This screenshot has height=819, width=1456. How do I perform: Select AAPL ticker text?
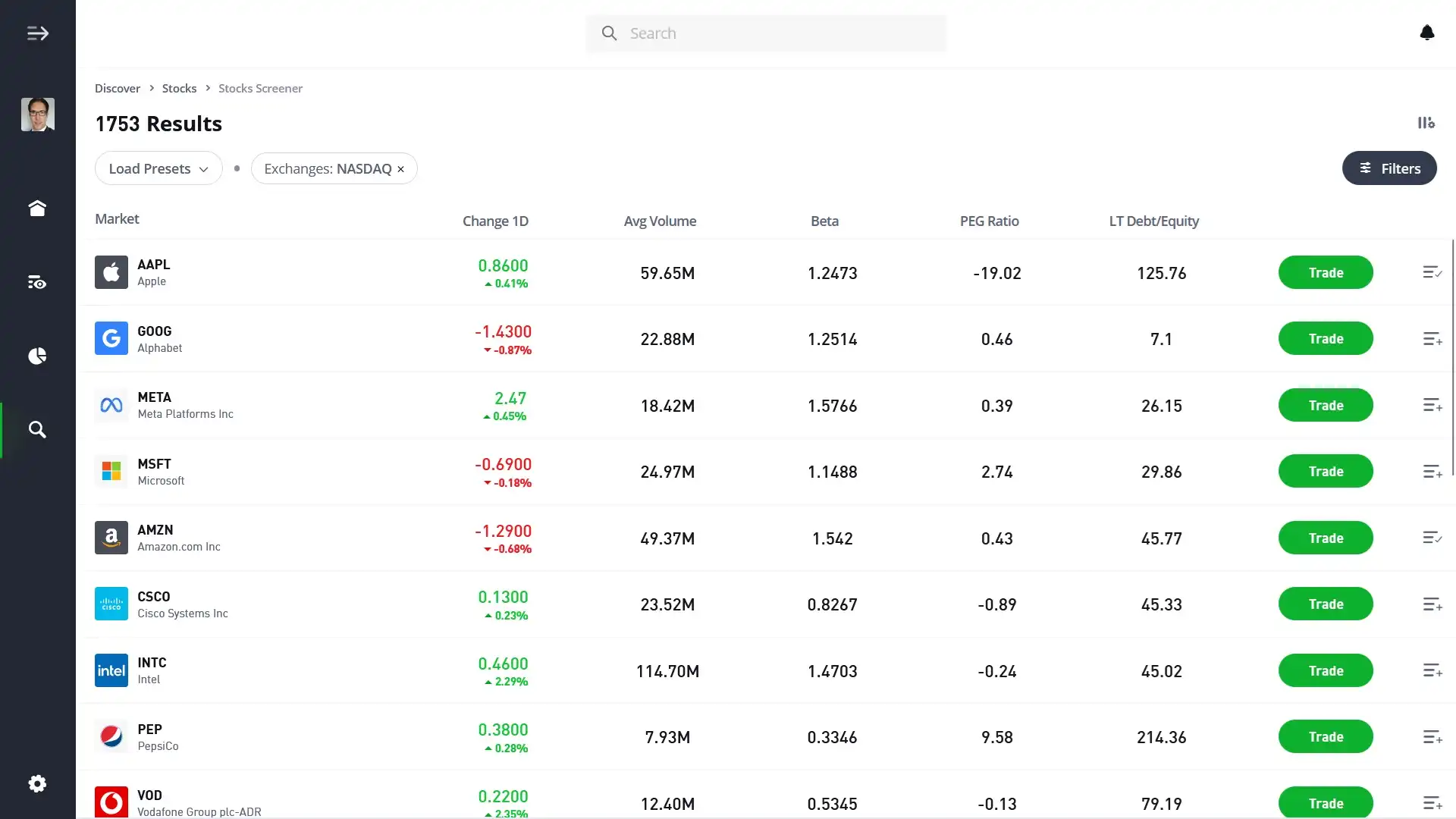click(x=153, y=265)
